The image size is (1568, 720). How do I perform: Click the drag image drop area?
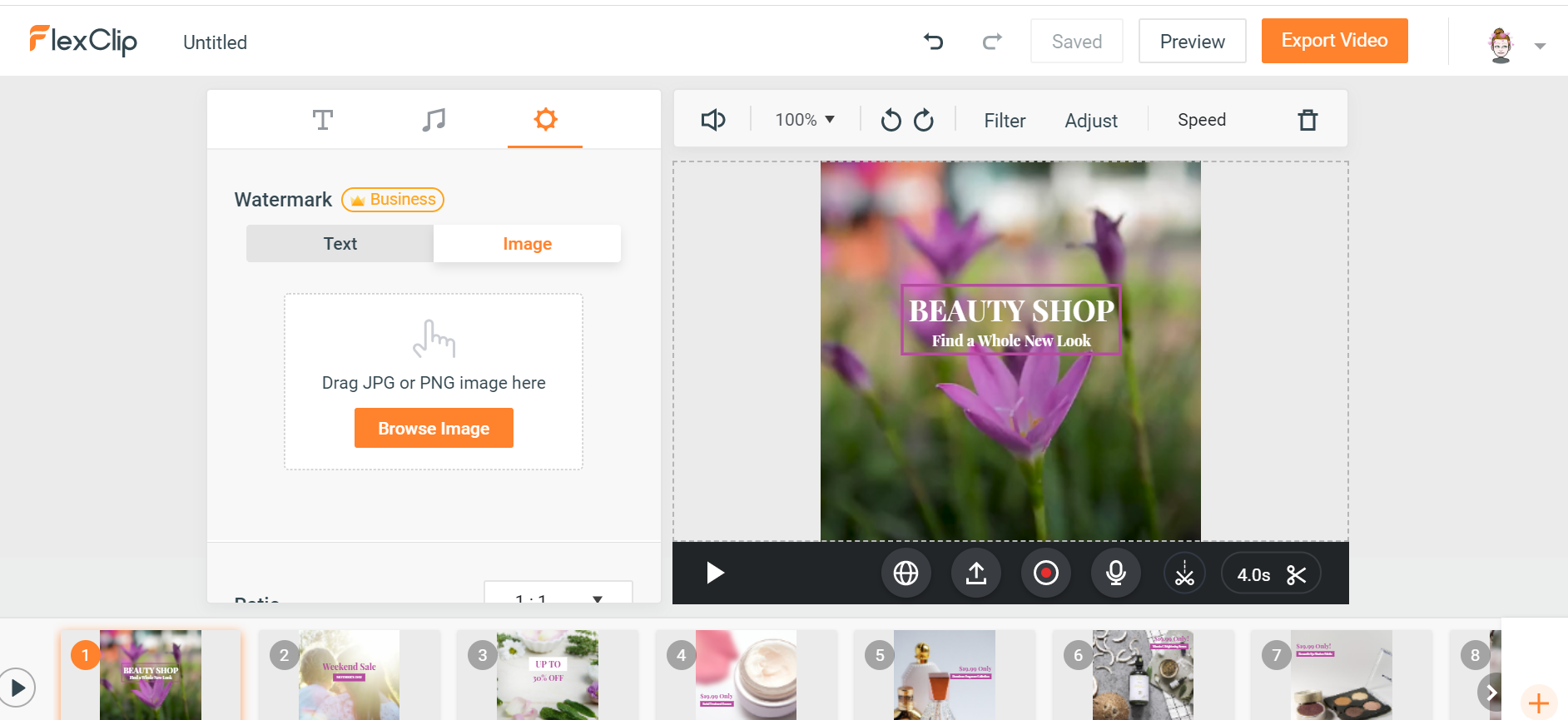434,381
